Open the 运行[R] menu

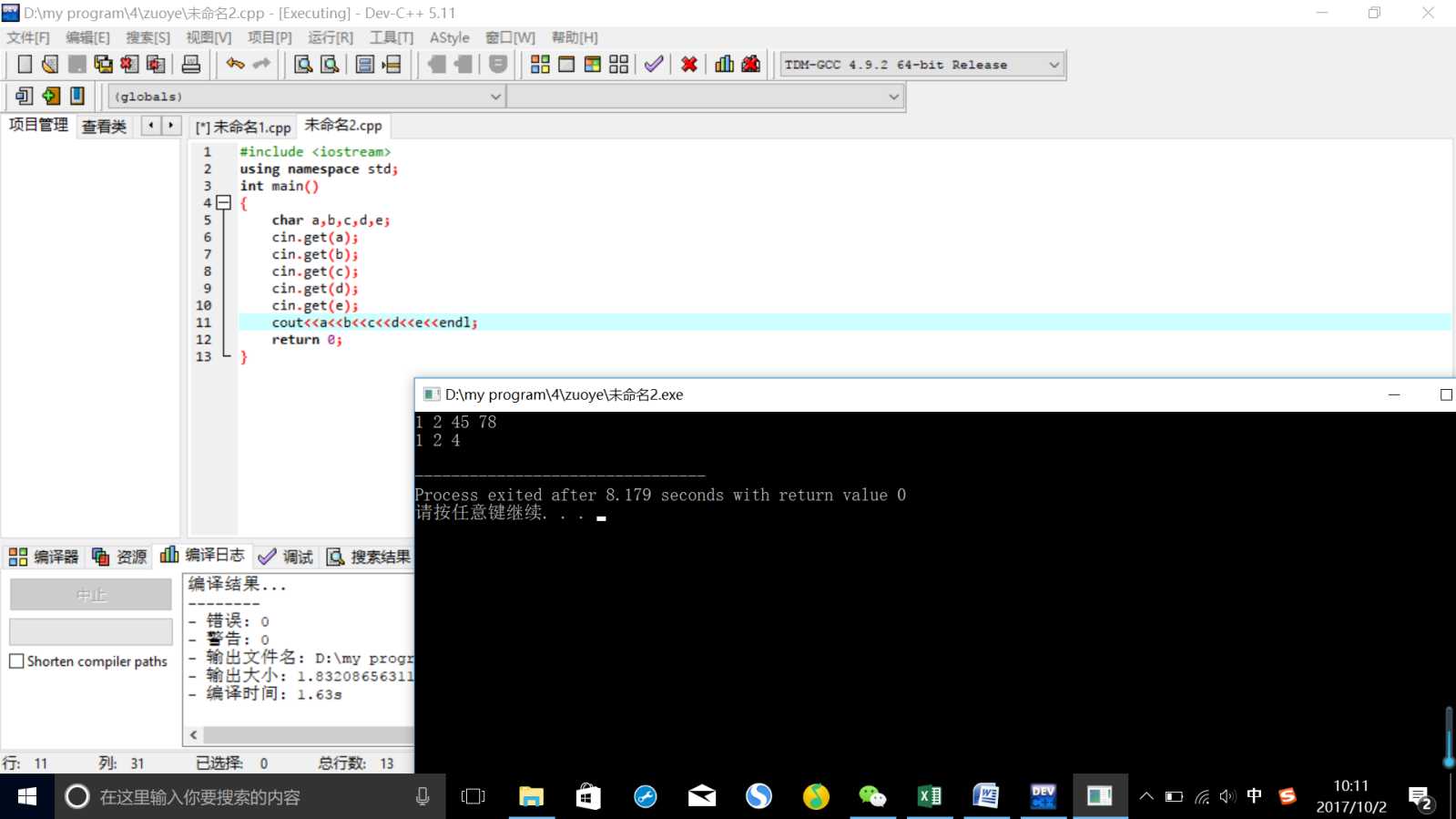pos(331,37)
